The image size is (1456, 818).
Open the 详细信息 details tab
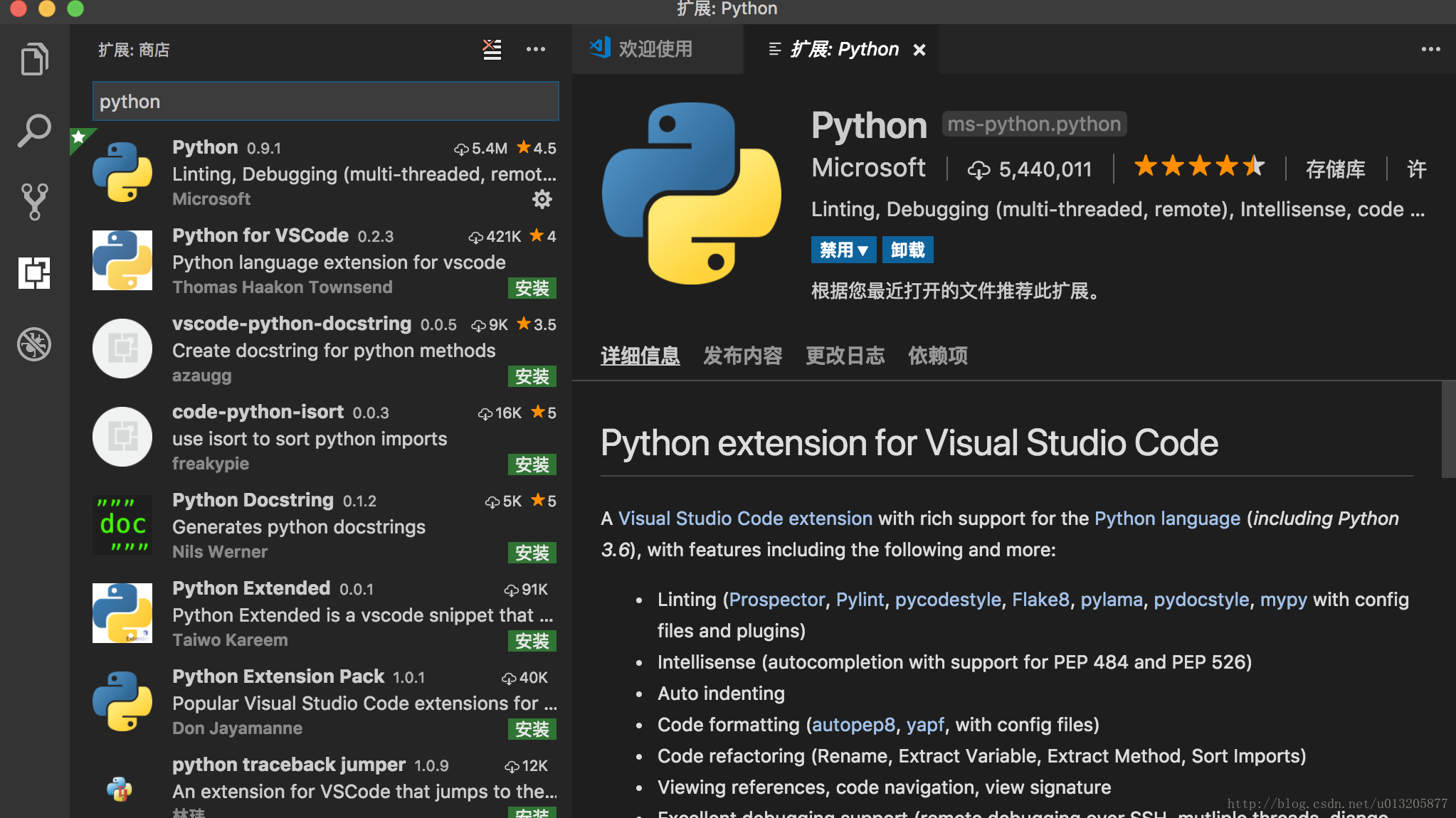[x=640, y=356]
